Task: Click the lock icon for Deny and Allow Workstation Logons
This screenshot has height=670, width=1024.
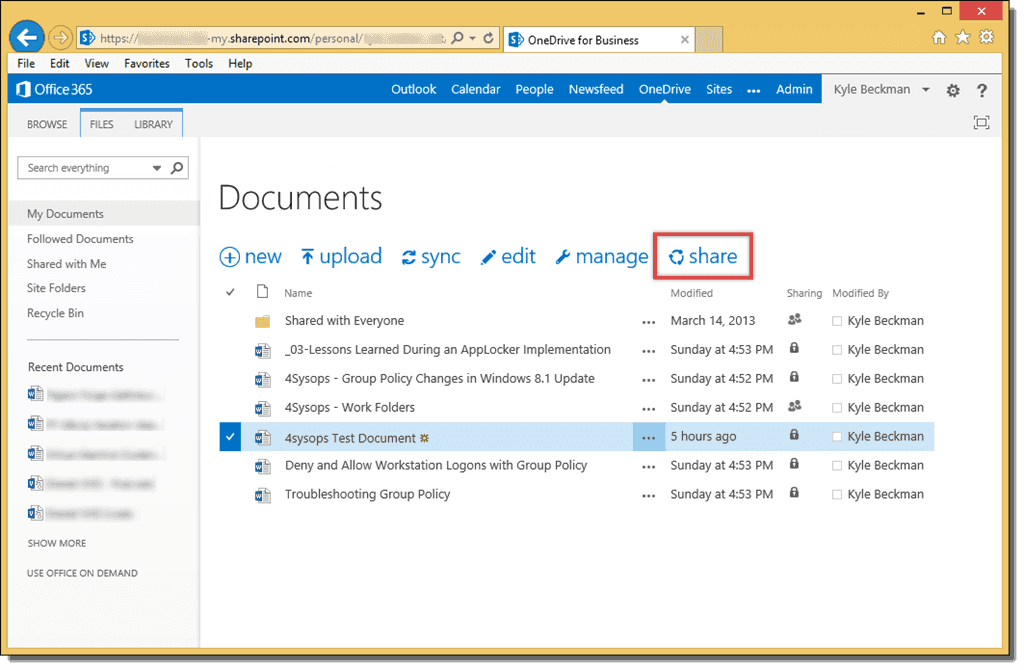Action: [x=794, y=464]
